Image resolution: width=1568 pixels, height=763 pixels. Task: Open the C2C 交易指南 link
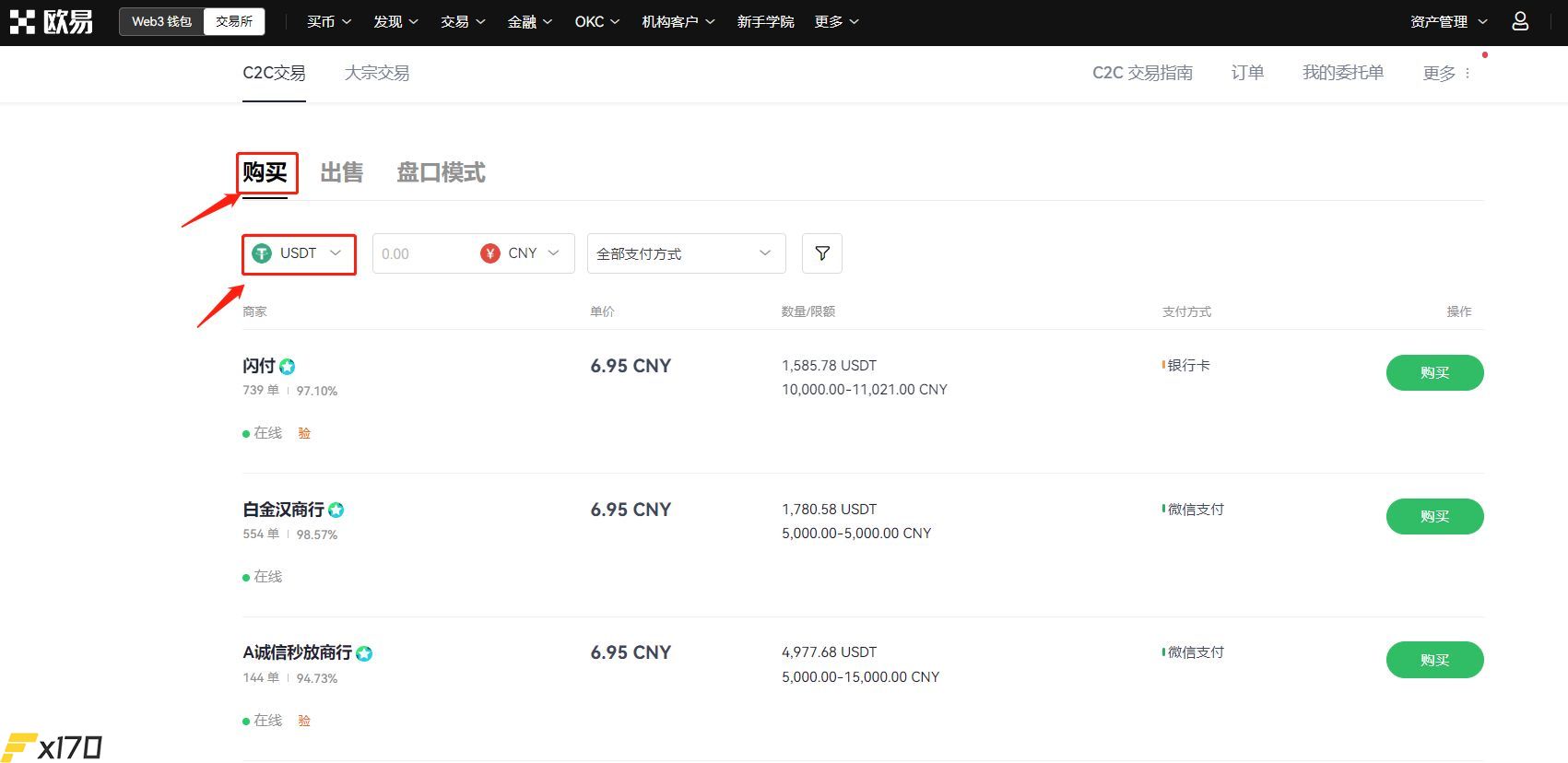(1142, 73)
